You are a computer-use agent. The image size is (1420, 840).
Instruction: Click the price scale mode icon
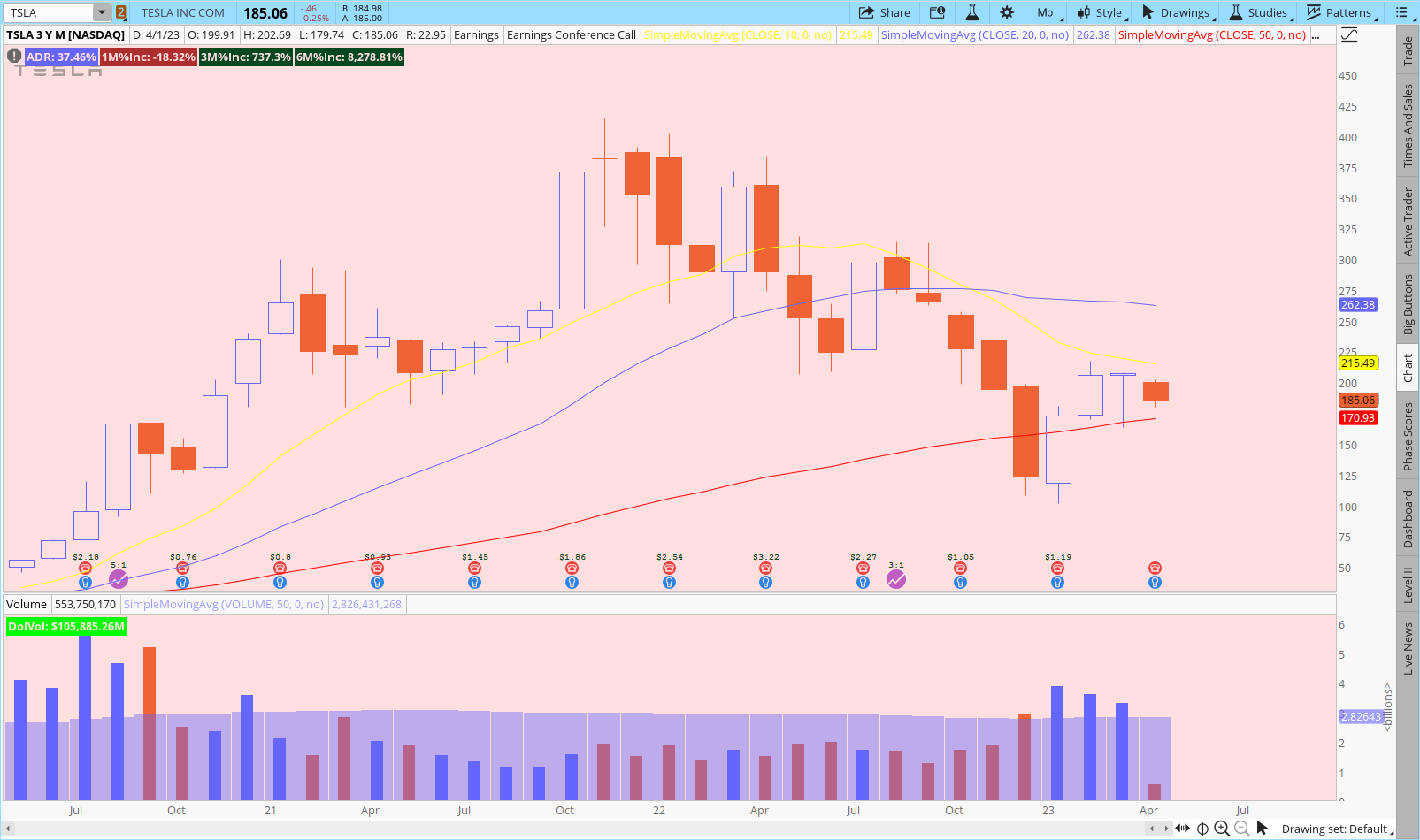[x=1349, y=35]
